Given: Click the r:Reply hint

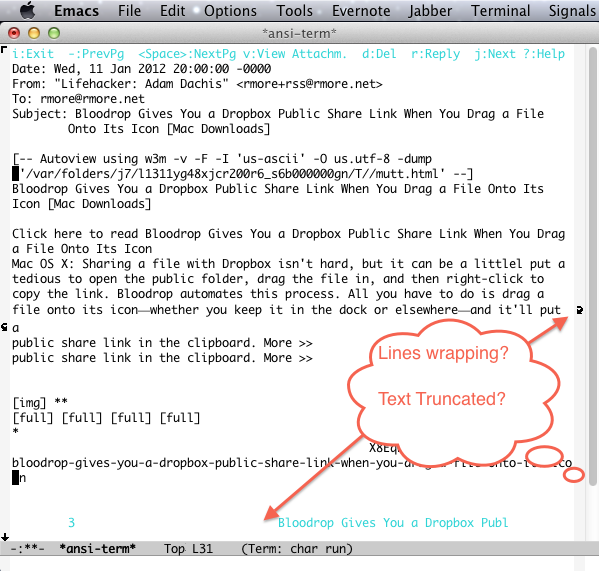Looking at the screenshot, I should tap(435, 54).
